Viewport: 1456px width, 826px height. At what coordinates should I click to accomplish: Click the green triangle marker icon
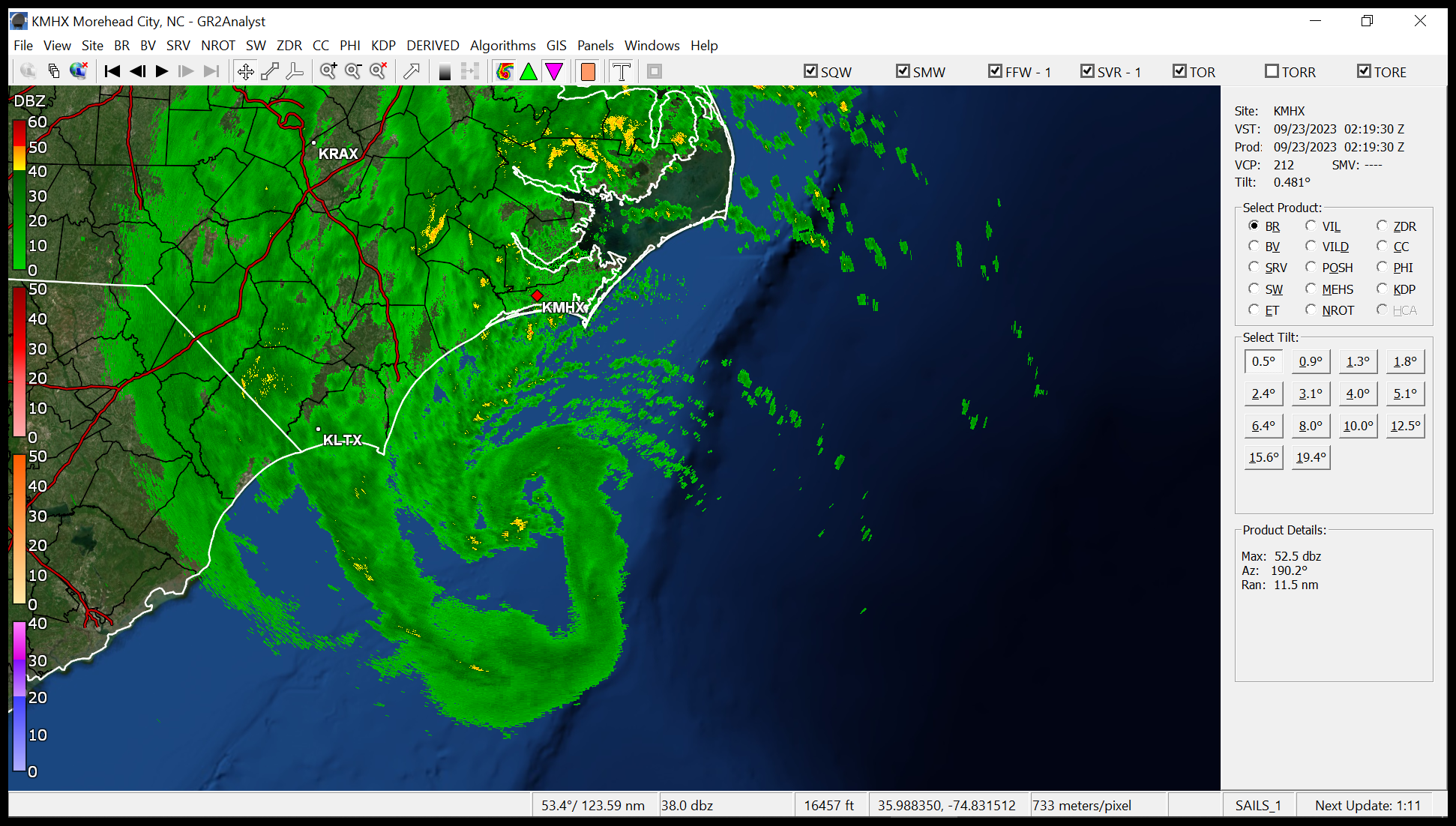coord(529,71)
